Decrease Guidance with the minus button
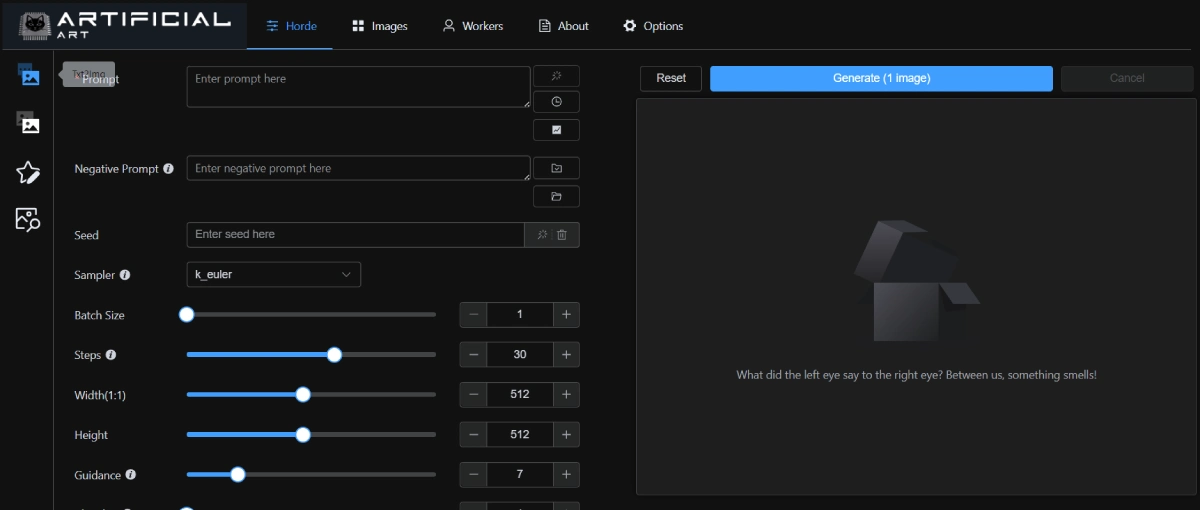This screenshot has width=1200, height=510. 473,475
